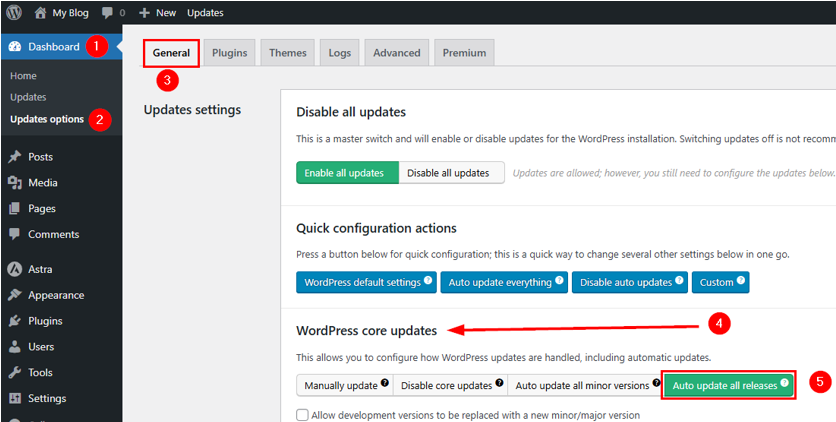Apply Disable auto updates configuration
This screenshot has width=836, height=422.
click(630, 282)
